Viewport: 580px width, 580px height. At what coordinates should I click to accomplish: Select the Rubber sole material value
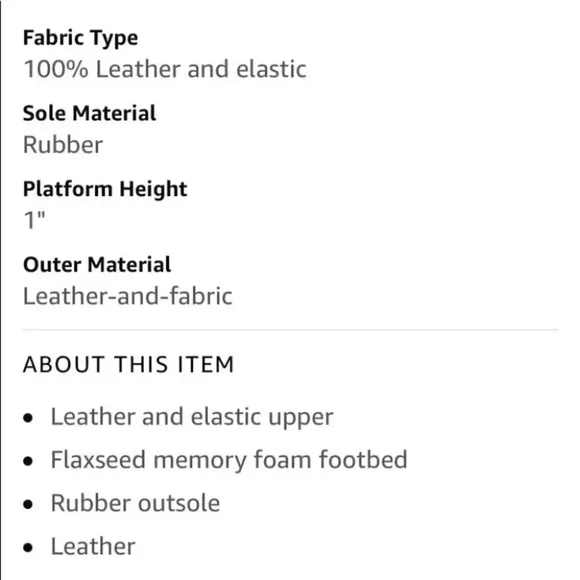coord(63,145)
